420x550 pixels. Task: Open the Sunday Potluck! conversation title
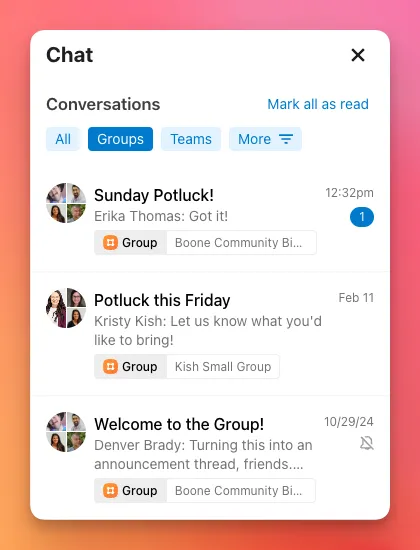[154, 195]
